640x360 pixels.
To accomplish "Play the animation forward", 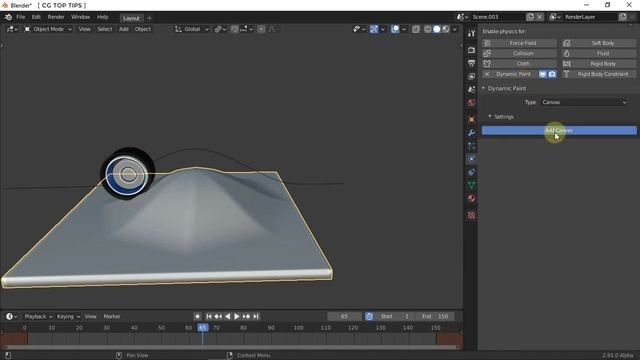I will (237, 316).
